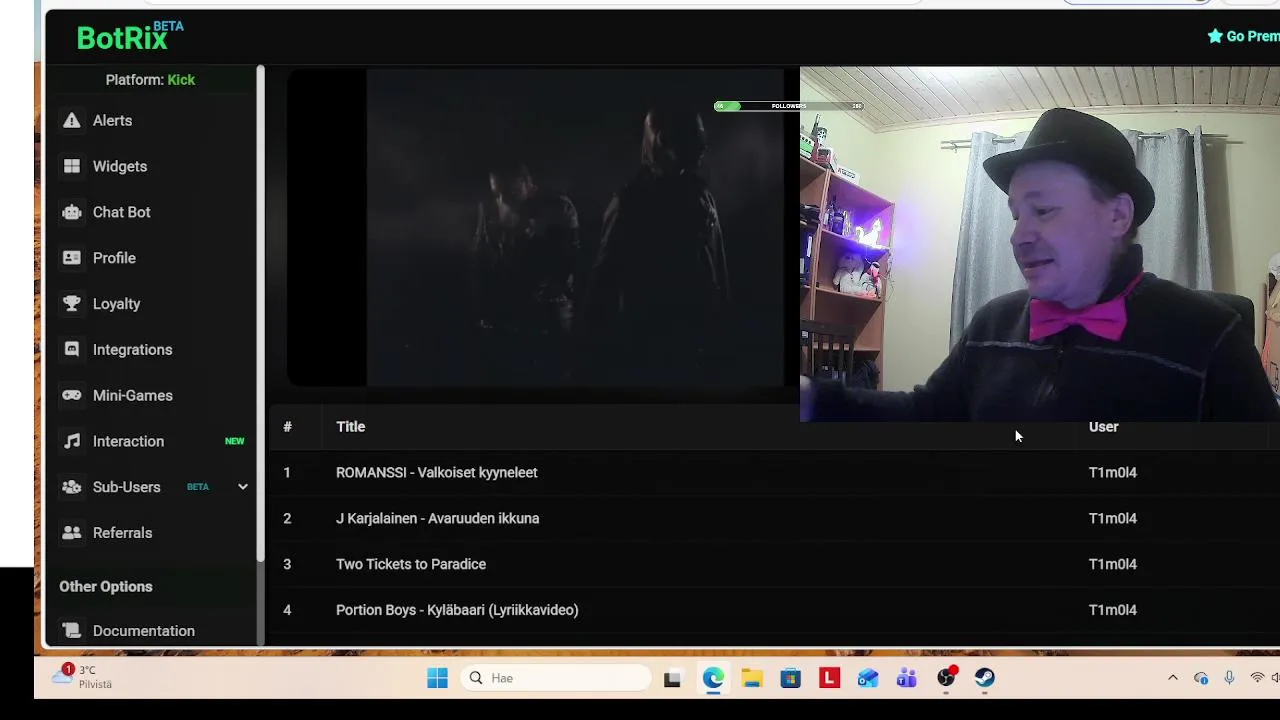Open the Integrations menu item
The image size is (1280, 720).
point(133,350)
